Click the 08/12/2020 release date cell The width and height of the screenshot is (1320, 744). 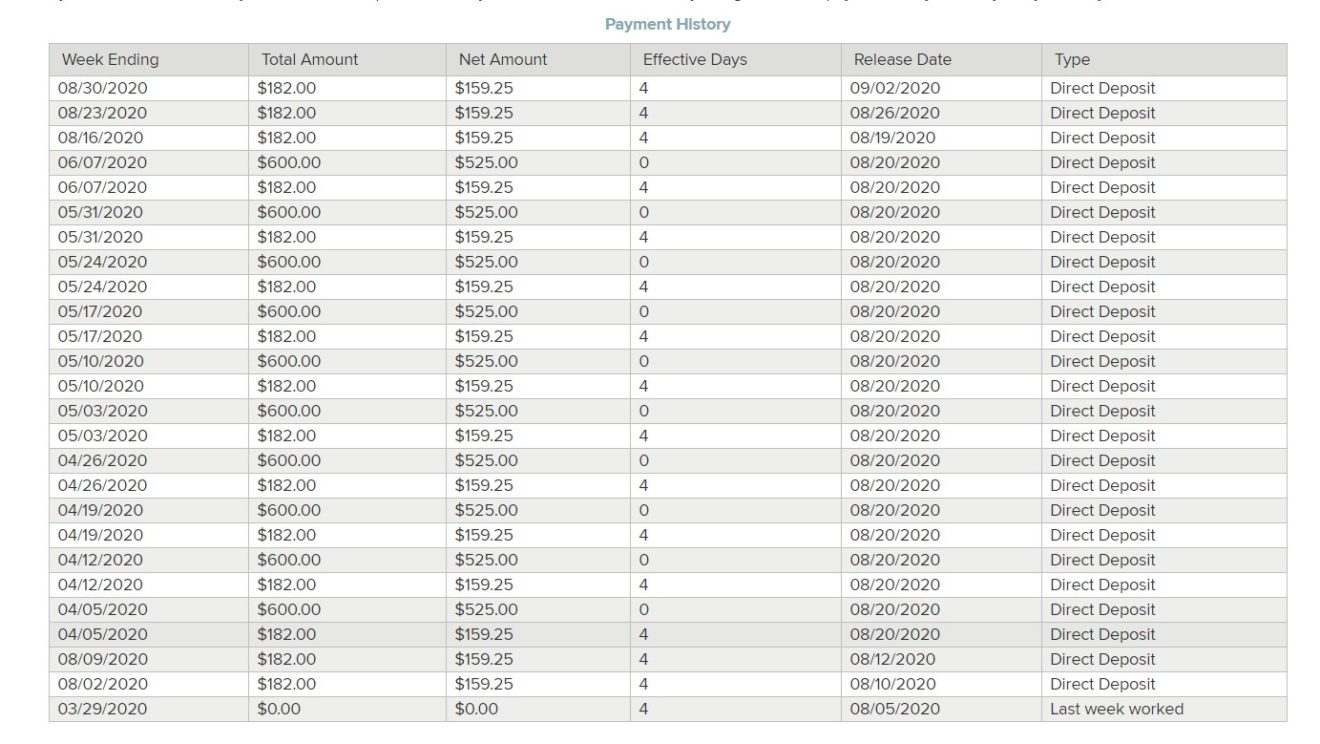point(893,659)
